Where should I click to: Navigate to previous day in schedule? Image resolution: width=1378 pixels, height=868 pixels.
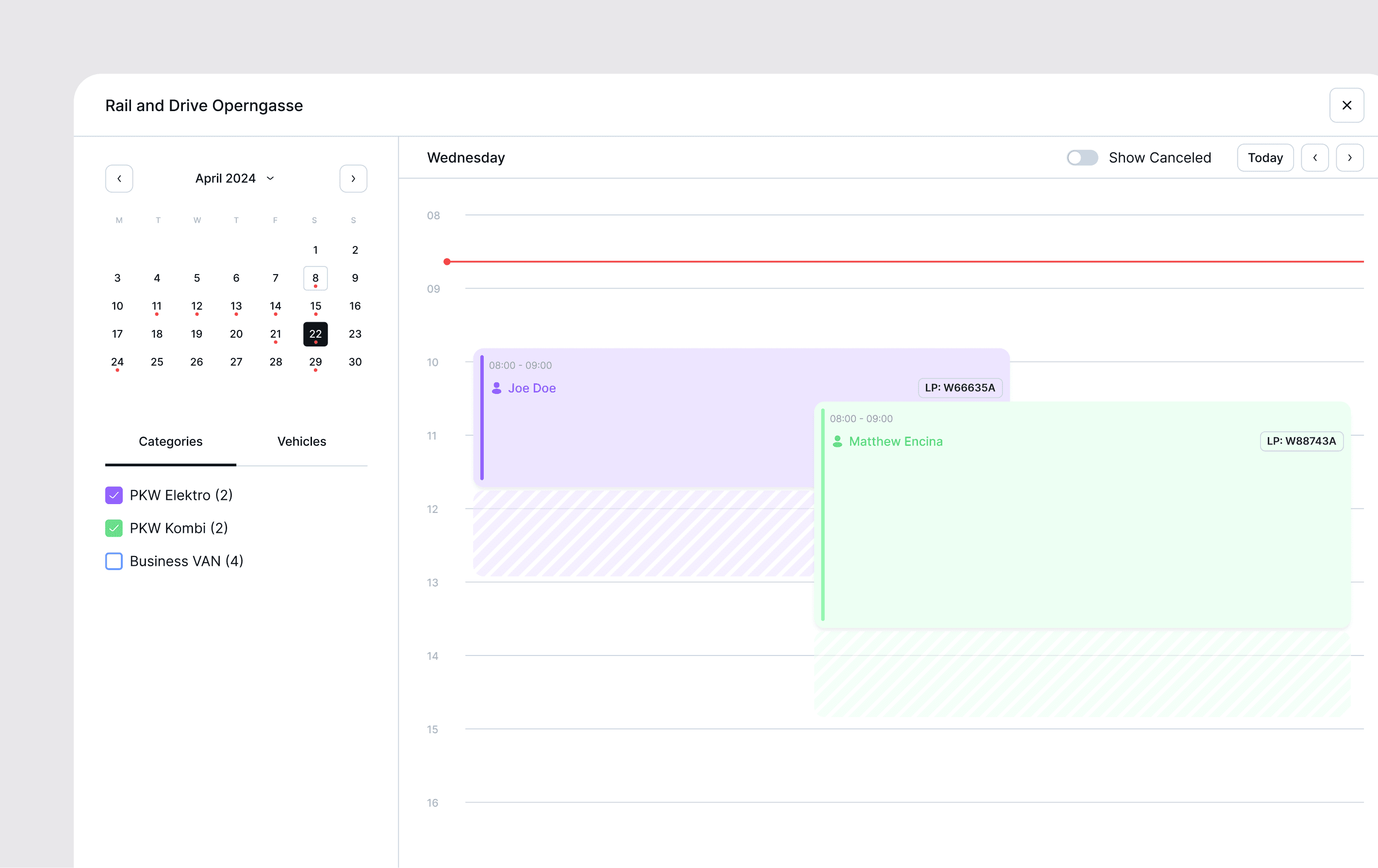1314,158
